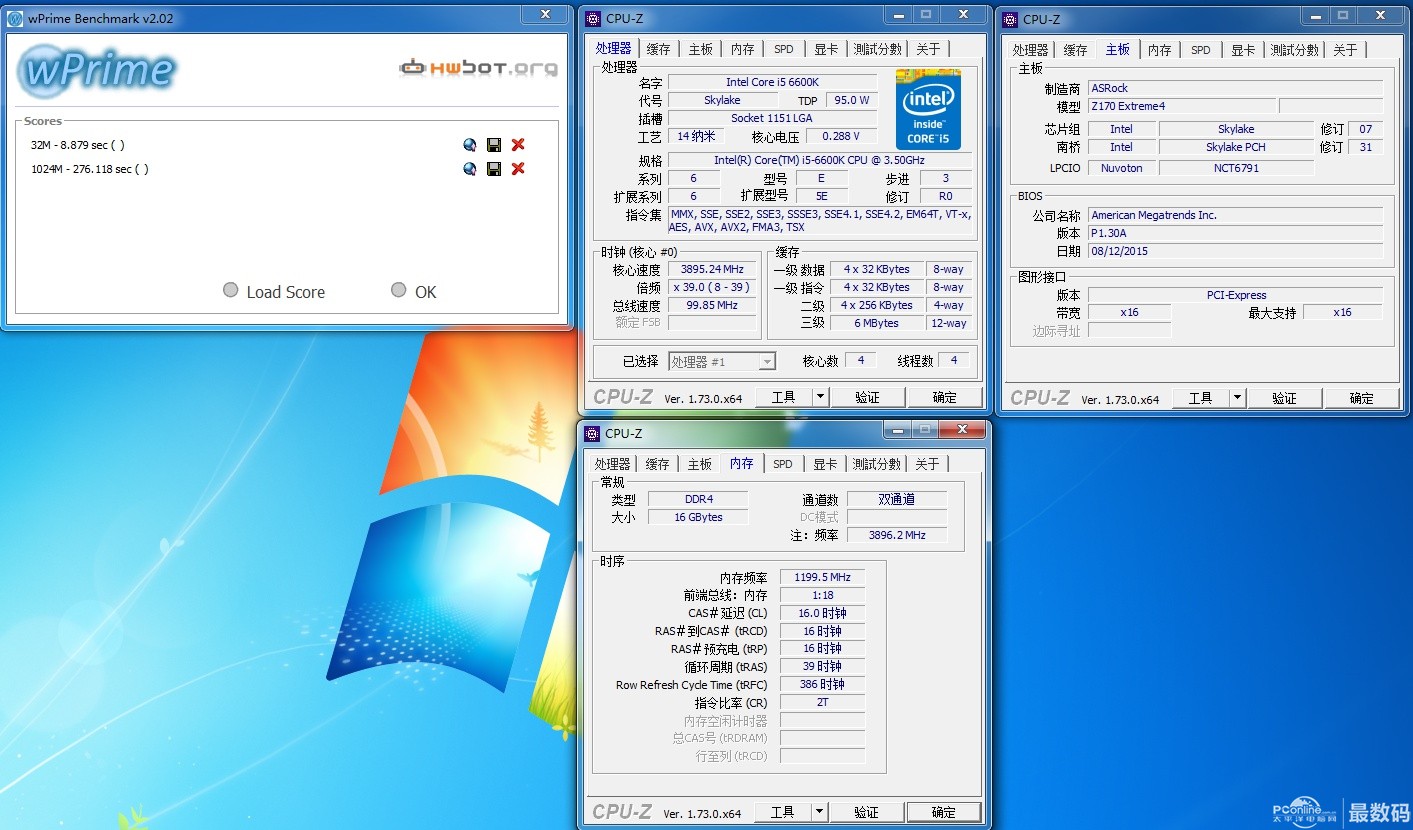Open 内存 tab in processor window

point(742,49)
